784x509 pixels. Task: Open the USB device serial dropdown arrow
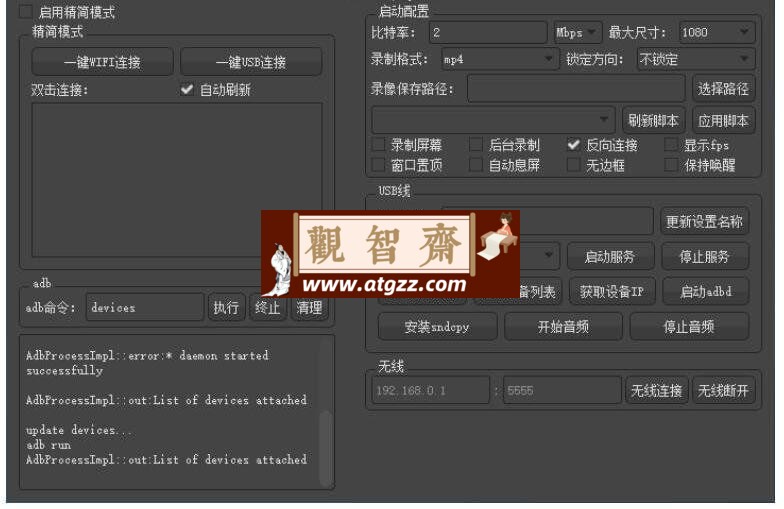tap(548, 256)
